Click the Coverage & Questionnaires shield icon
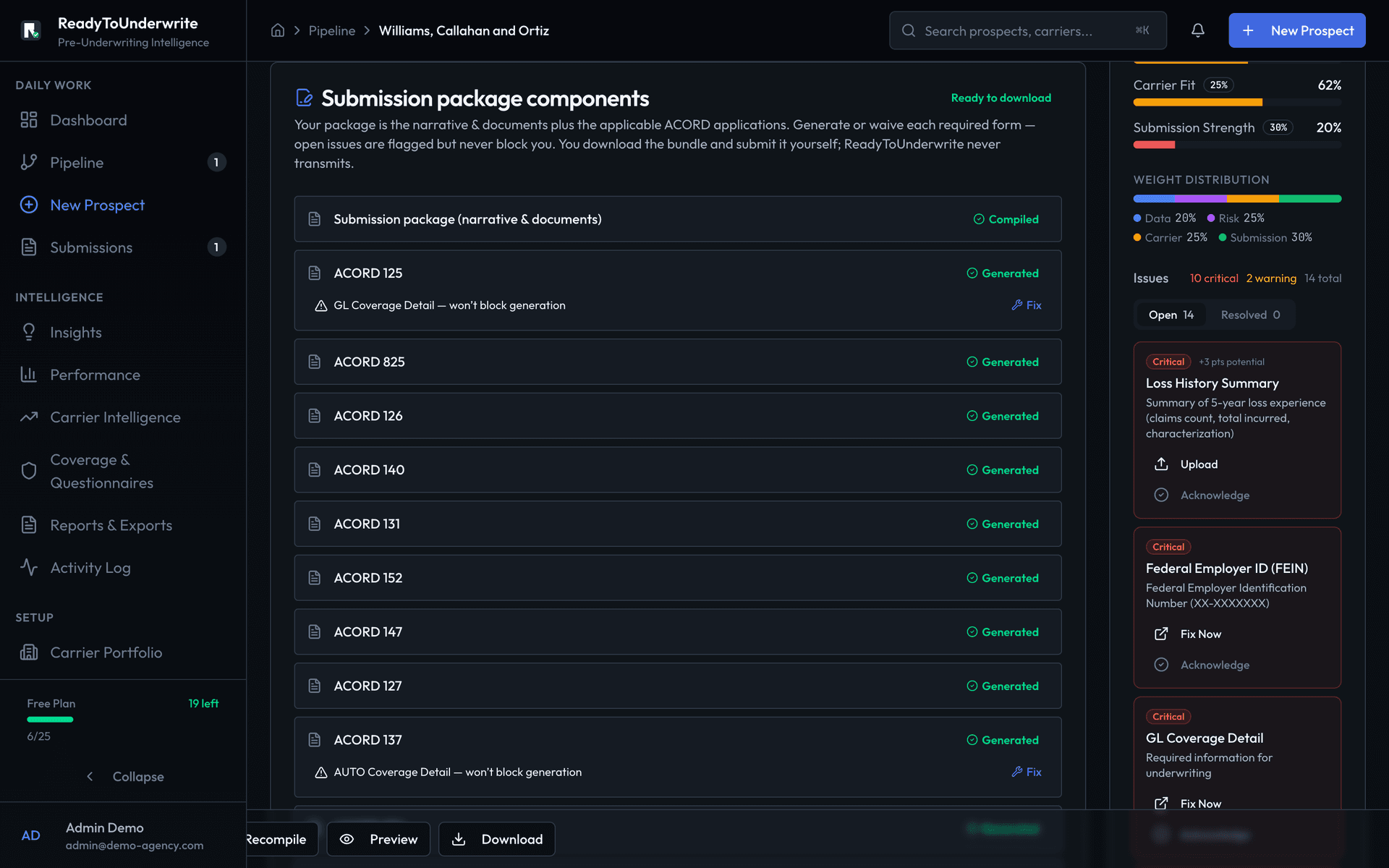 tap(29, 471)
